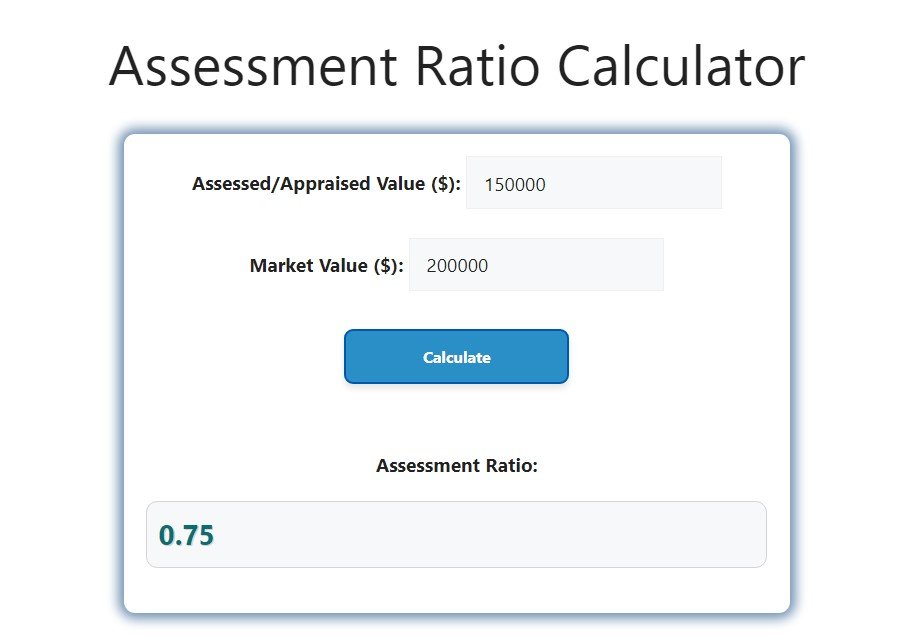This screenshot has height=643, width=913.
Task: Hit Calculate to compute the ratio
Action: click(456, 356)
